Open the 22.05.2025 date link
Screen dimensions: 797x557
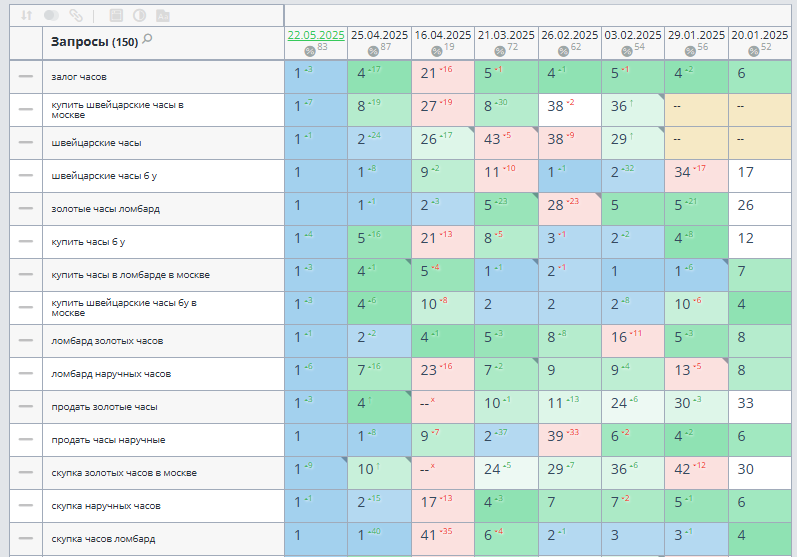[316, 35]
